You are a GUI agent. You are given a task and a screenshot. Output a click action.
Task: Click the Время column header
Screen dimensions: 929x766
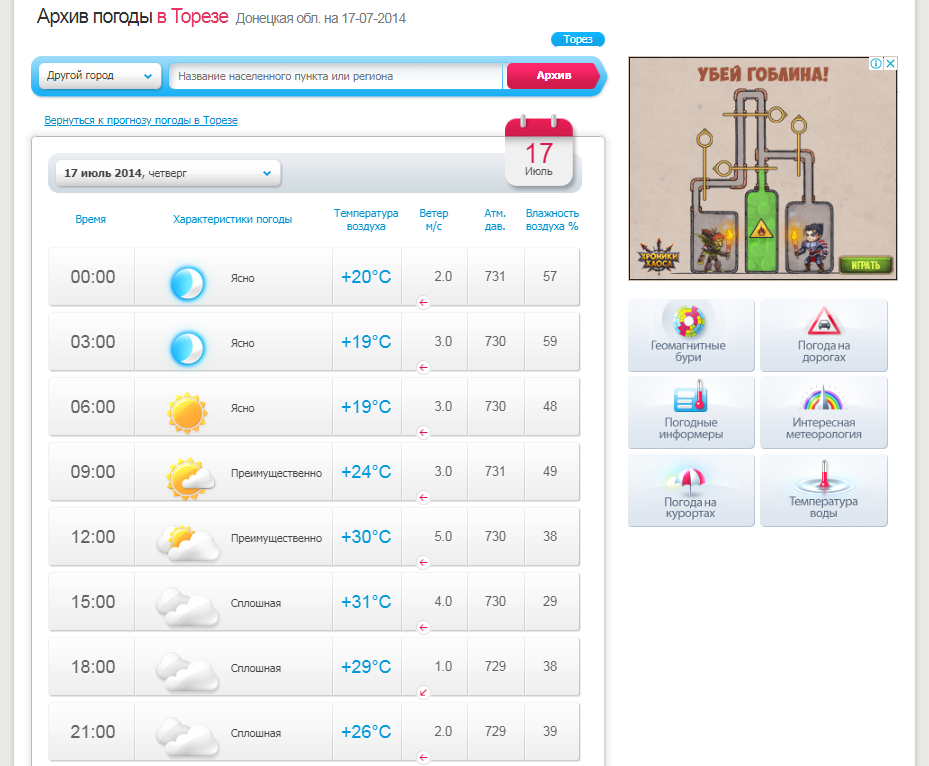point(91,219)
